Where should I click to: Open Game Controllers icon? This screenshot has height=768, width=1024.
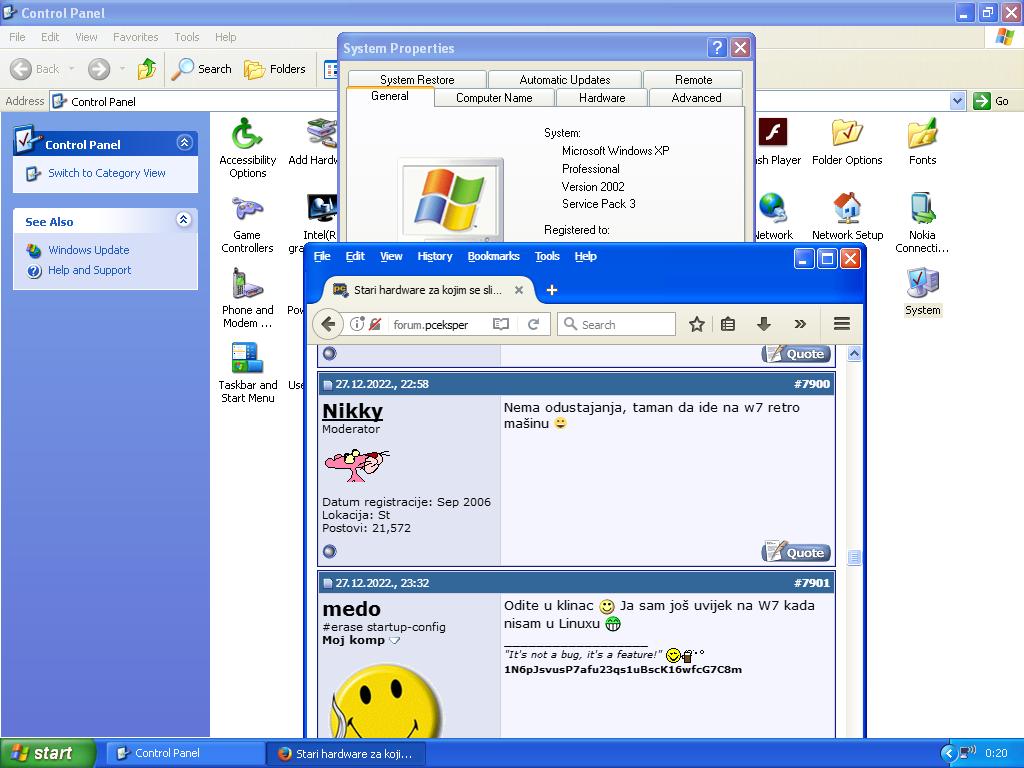click(x=247, y=225)
